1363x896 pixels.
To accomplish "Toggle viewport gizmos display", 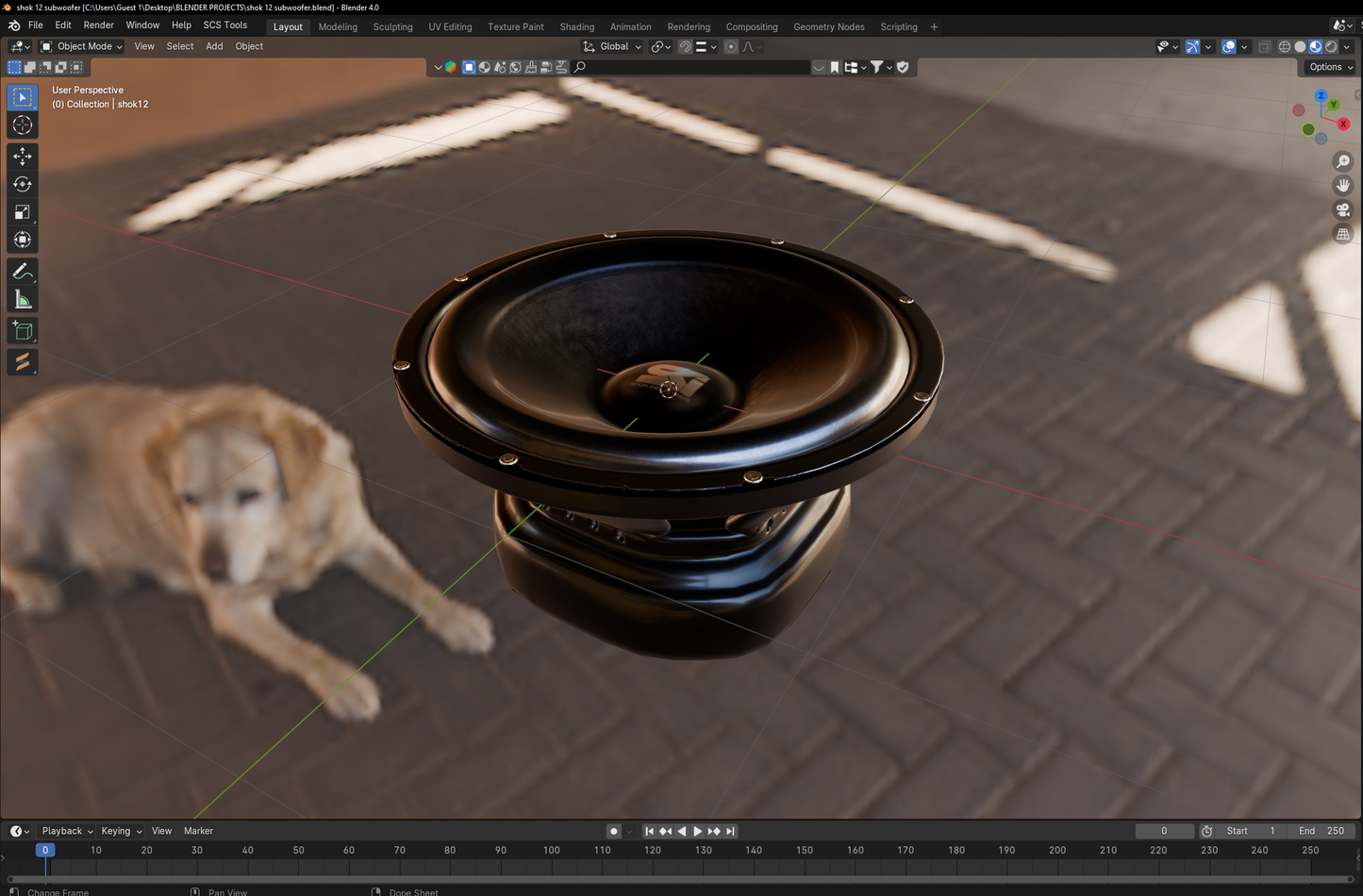I will click(1192, 46).
